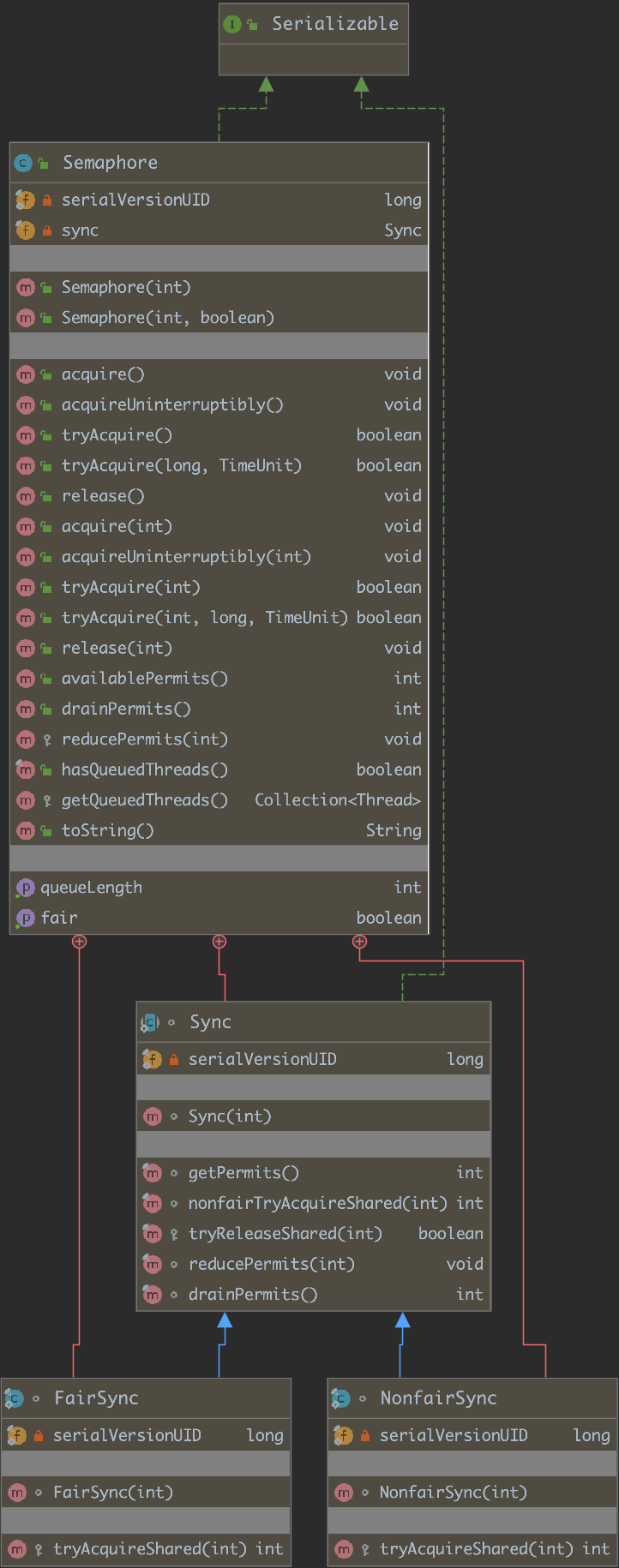Click the Semaphore class icon
Screen dimensions: 619x1568
coord(23,163)
